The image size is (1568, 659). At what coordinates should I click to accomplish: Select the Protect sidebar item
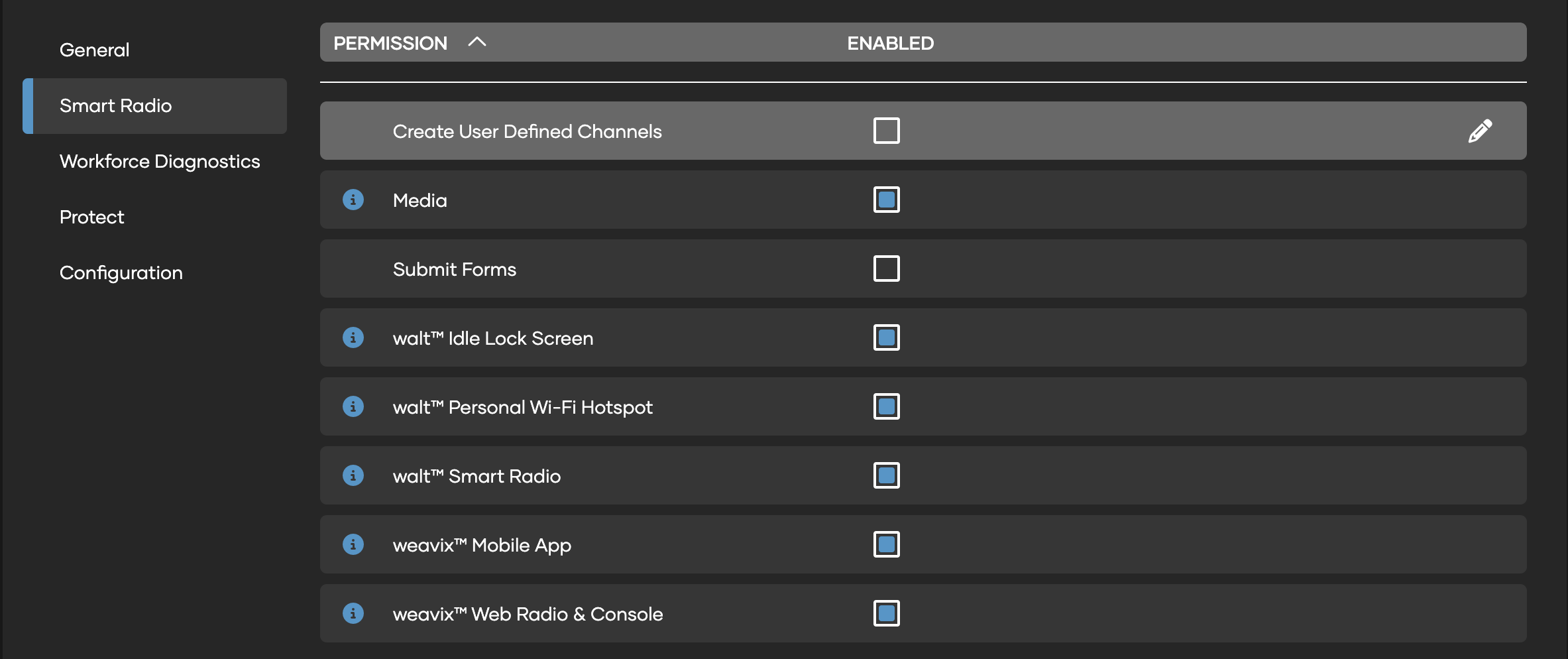pos(91,217)
